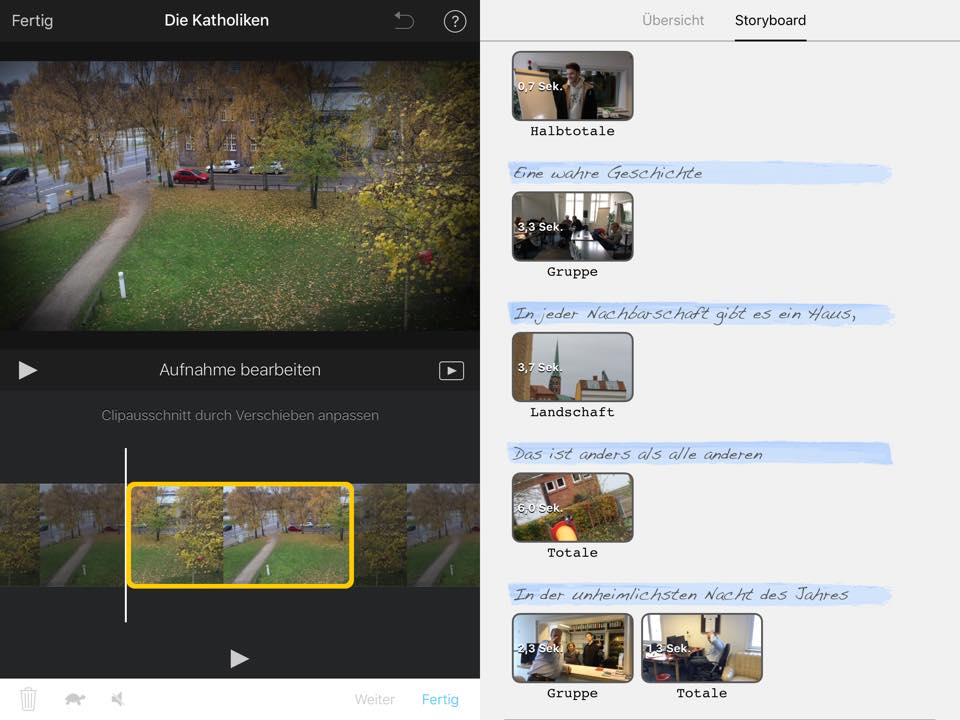Viewport: 960px width, 720px height.
Task: Select the Halbtotale 0,7 Sek. clip
Action: coord(572,86)
